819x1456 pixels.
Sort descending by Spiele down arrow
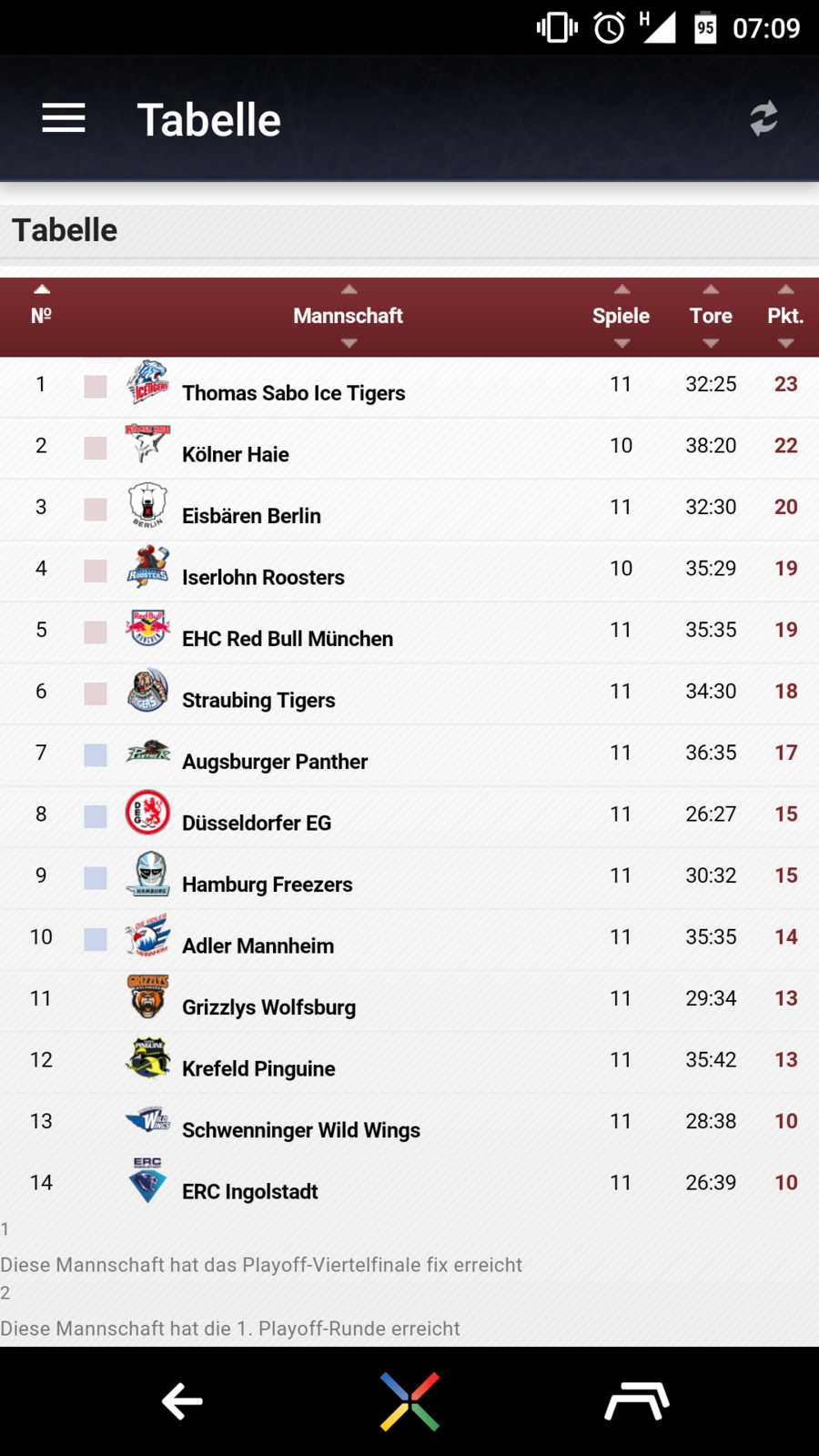coord(622,343)
